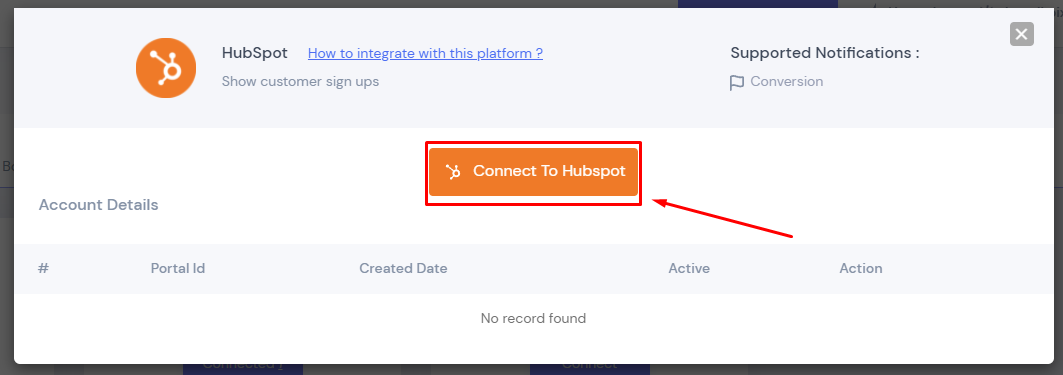Close the HubSpot integration dialog
The image size is (1063, 375).
(x=1022, y=34)
